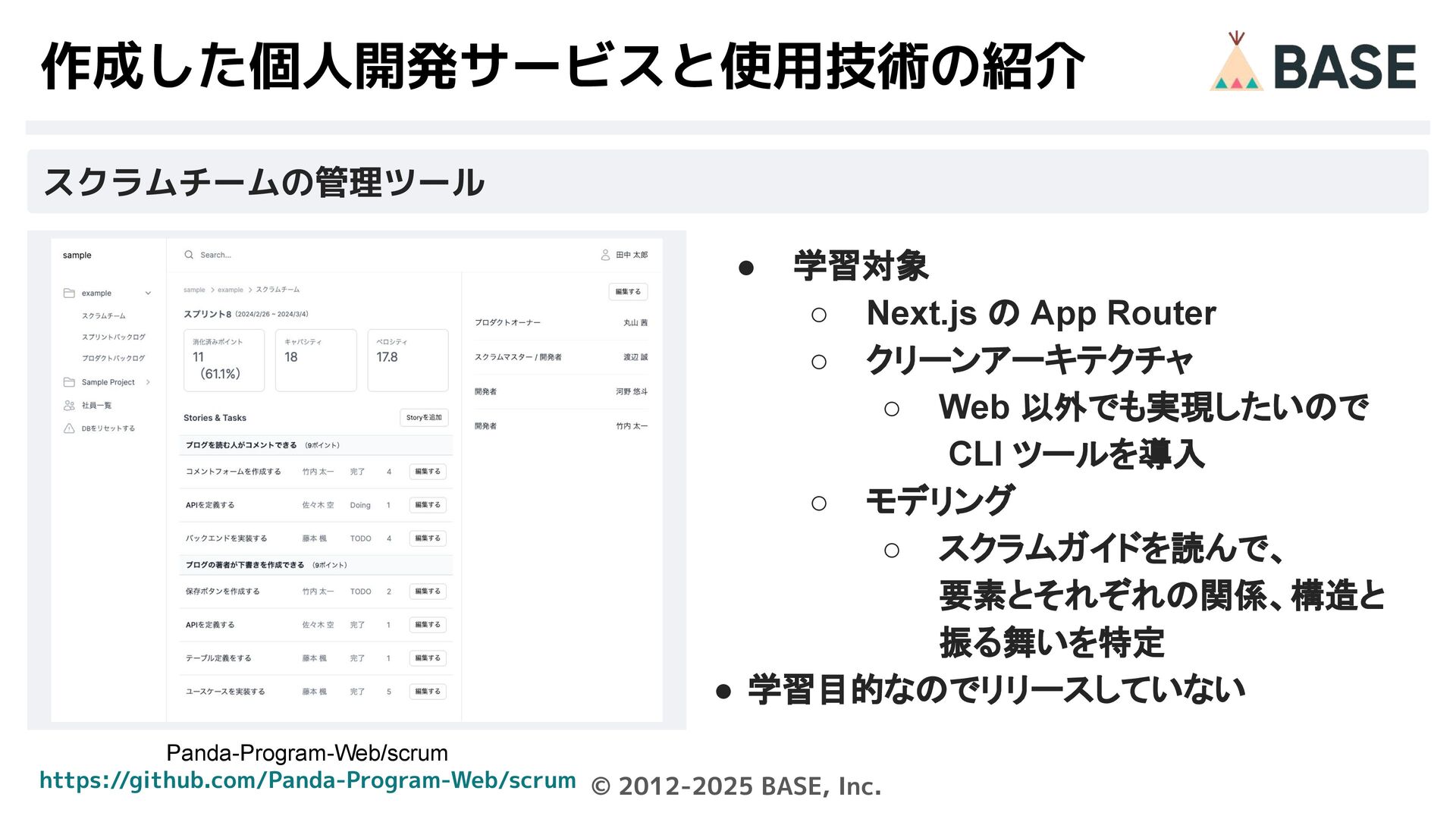Click the 消化済みポイント card

224,360
